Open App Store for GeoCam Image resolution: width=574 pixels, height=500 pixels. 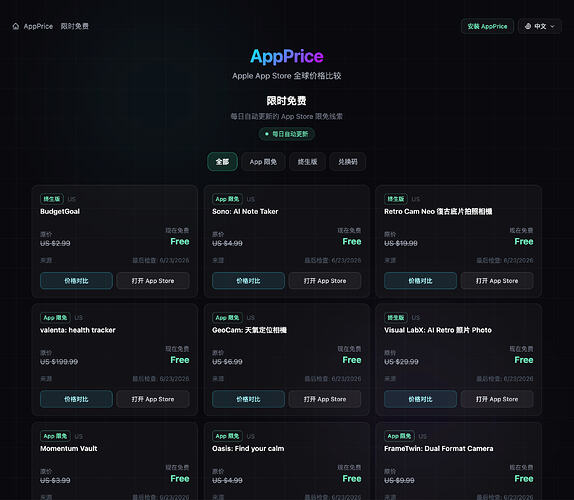(325, 399)
